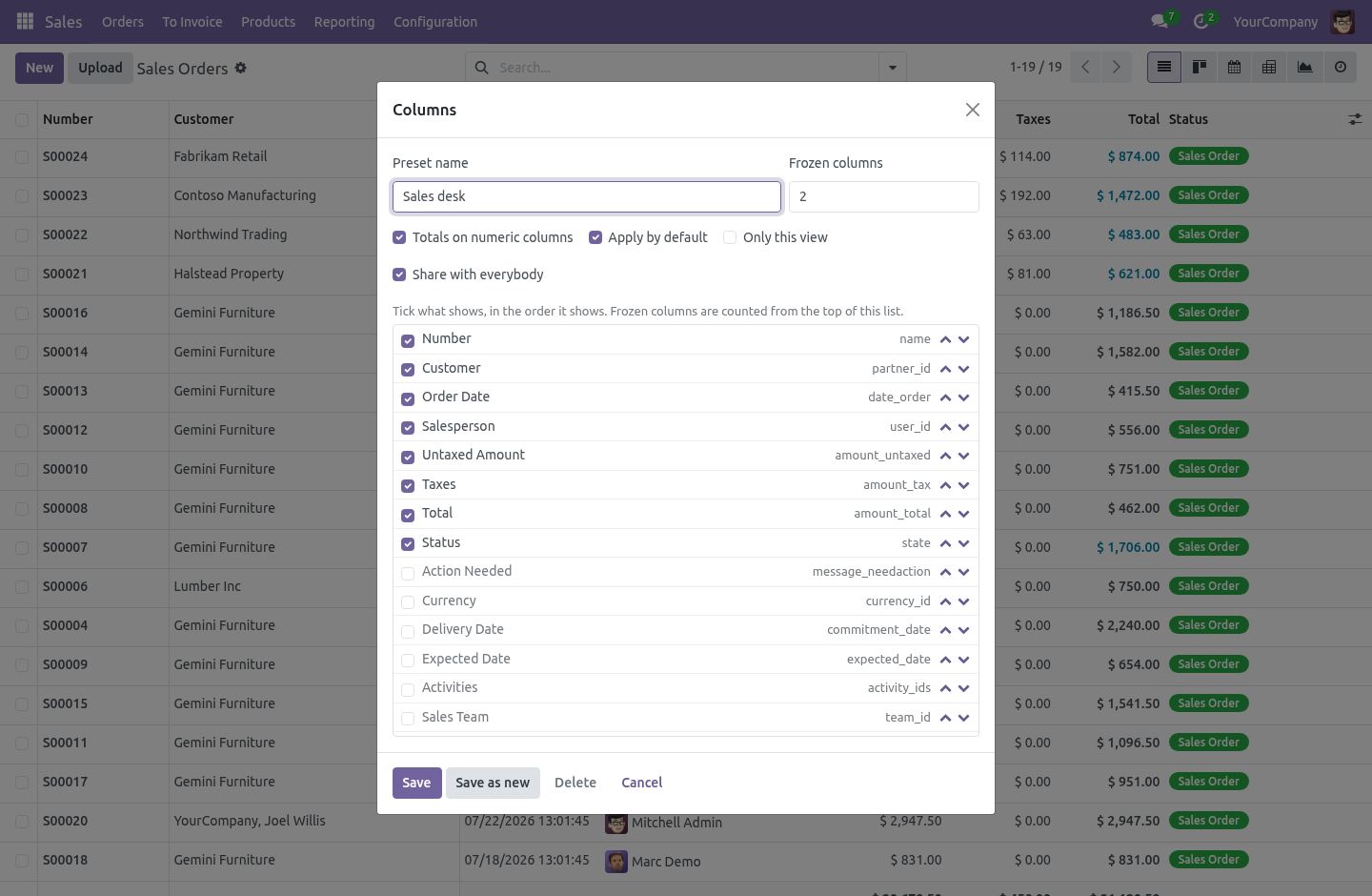Open the Sales Orders gear actions menu
1372x896 pixels.
point(240,68)
